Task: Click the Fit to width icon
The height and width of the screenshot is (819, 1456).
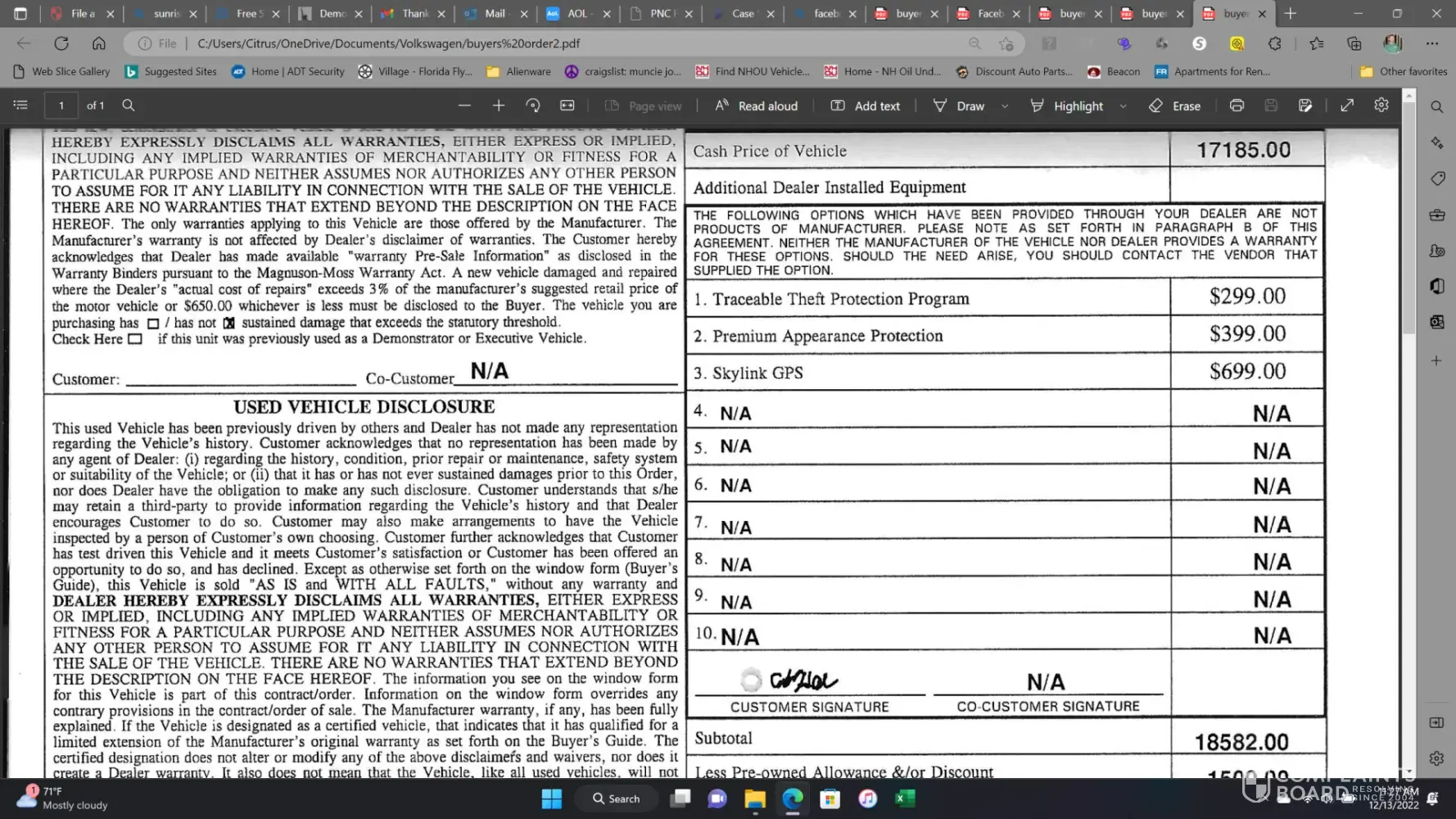Action: 567,106
